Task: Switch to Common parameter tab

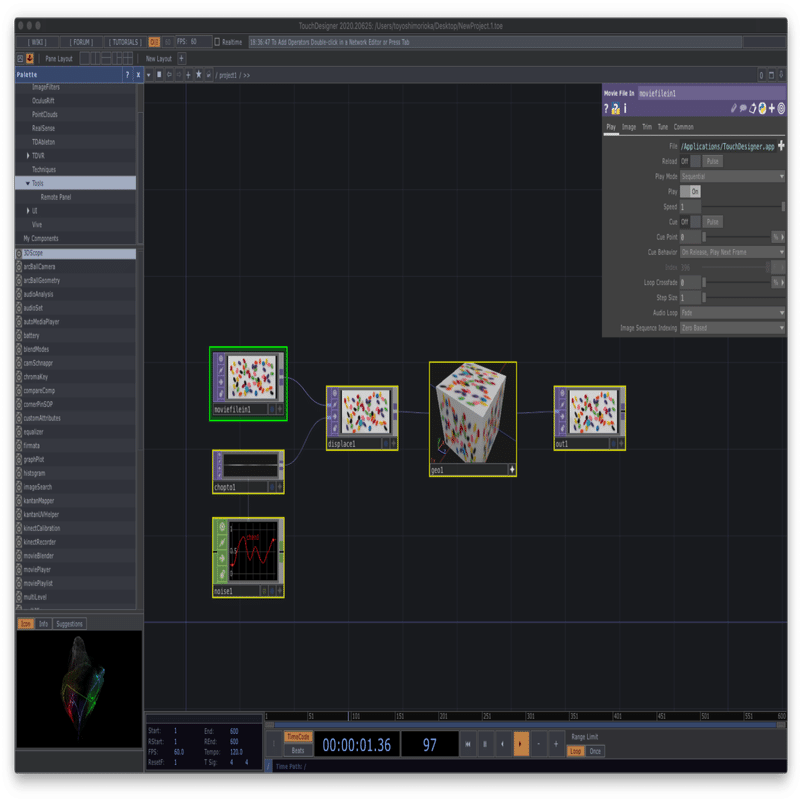Action: pos(684,127)
